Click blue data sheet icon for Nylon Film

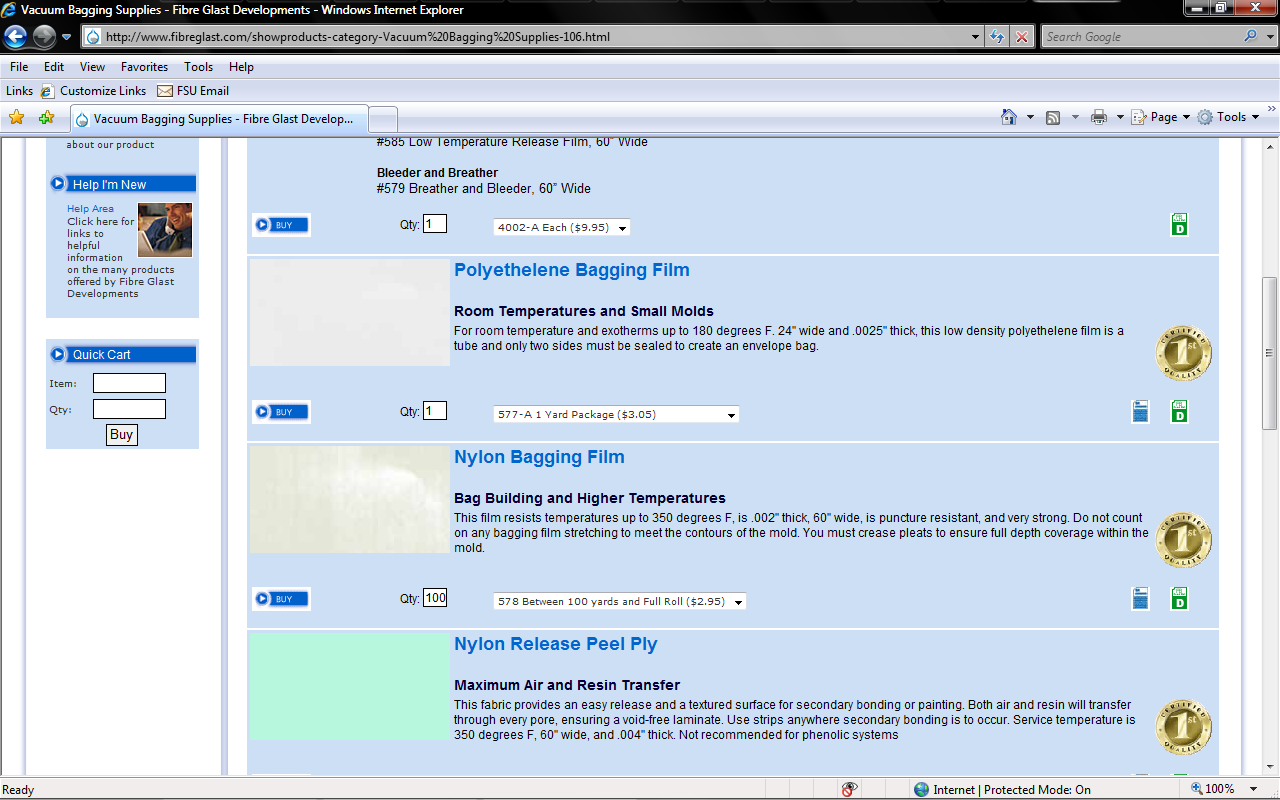click(1140, 598)
